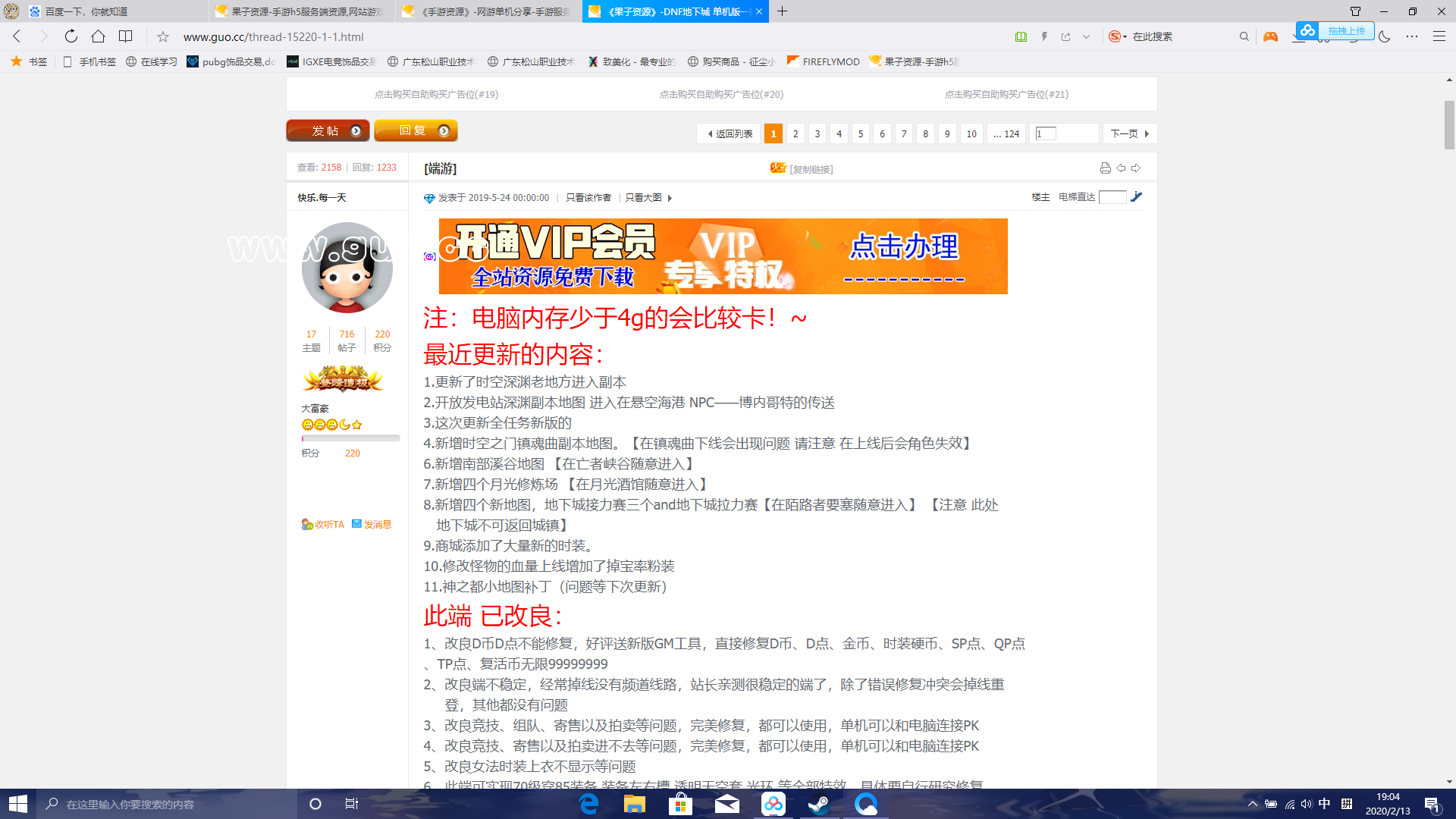The width and height of the screenshot is (1456, 819).
Task: Reload the page with refresh icon
Action: tap(71, 36)
